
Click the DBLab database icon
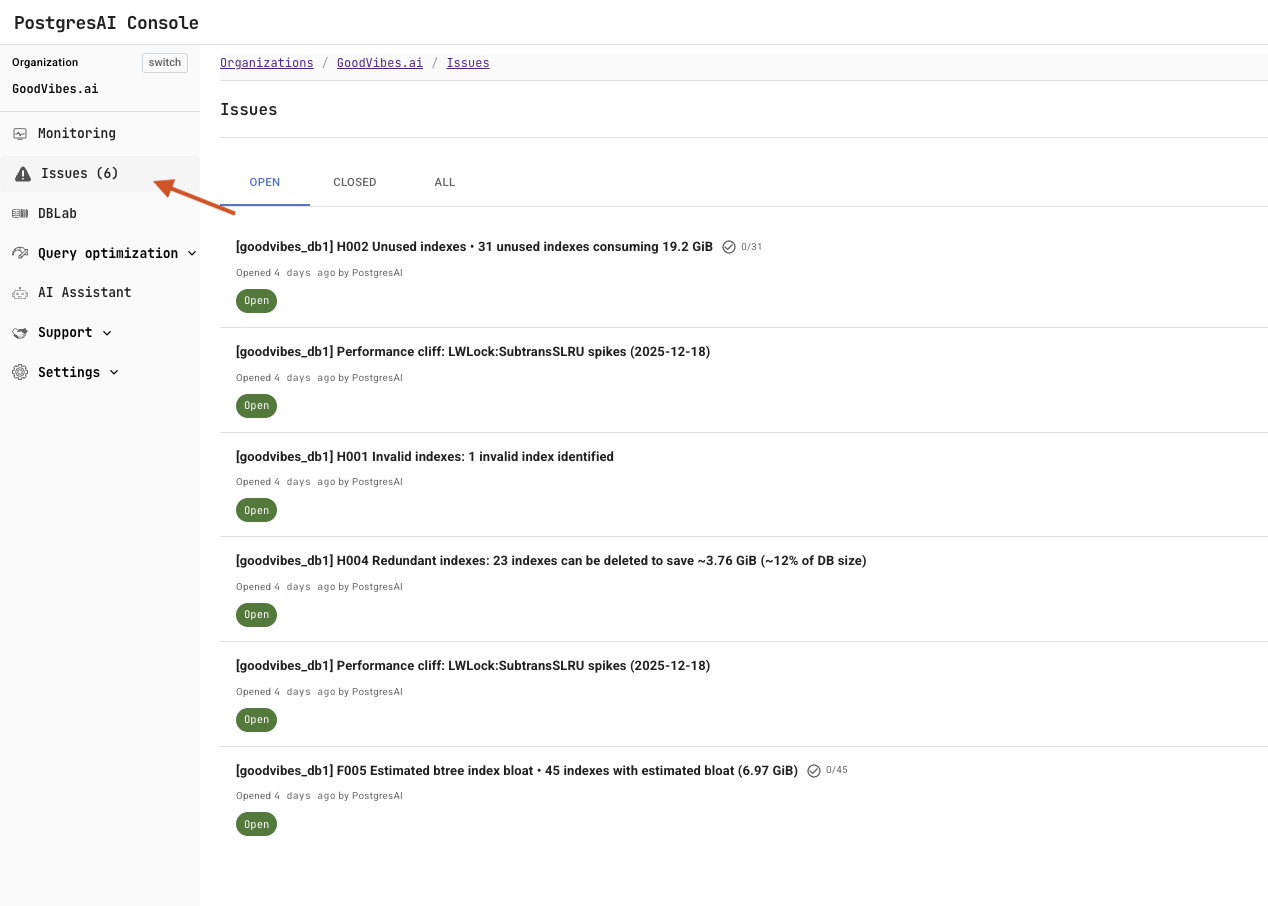coord(20,213)
